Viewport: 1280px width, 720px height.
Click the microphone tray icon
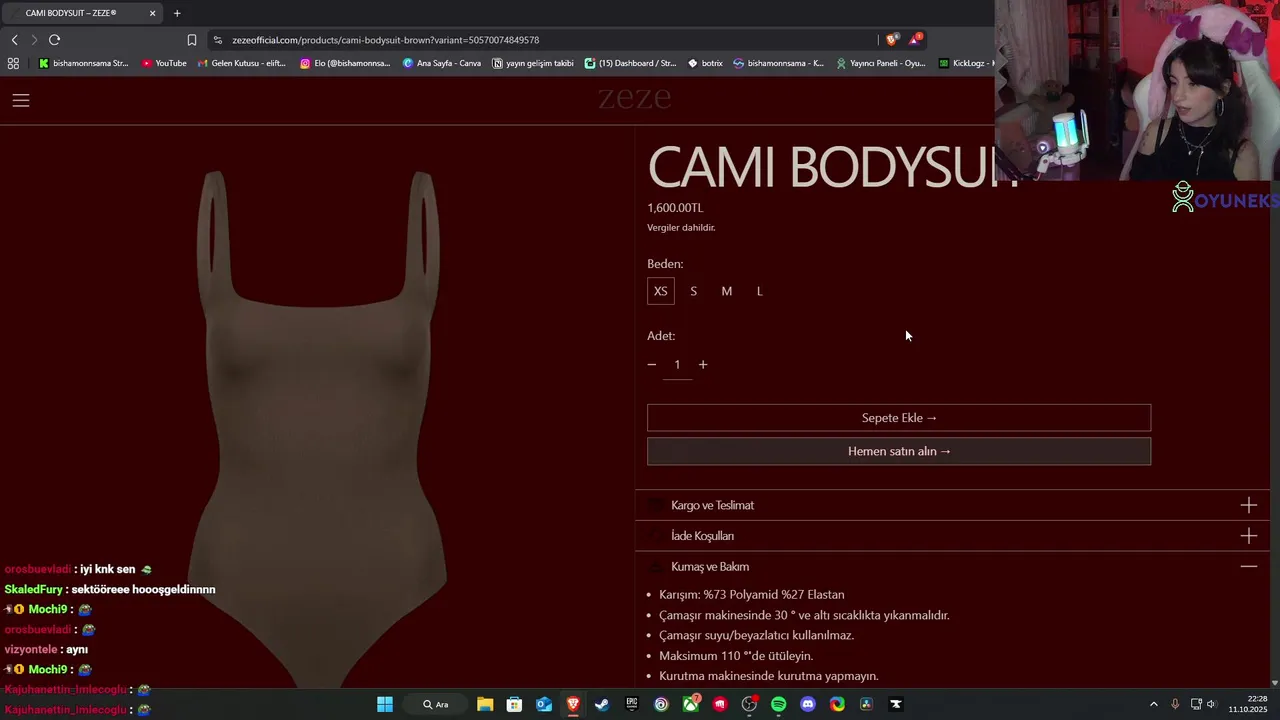(x=1175, y=704)
